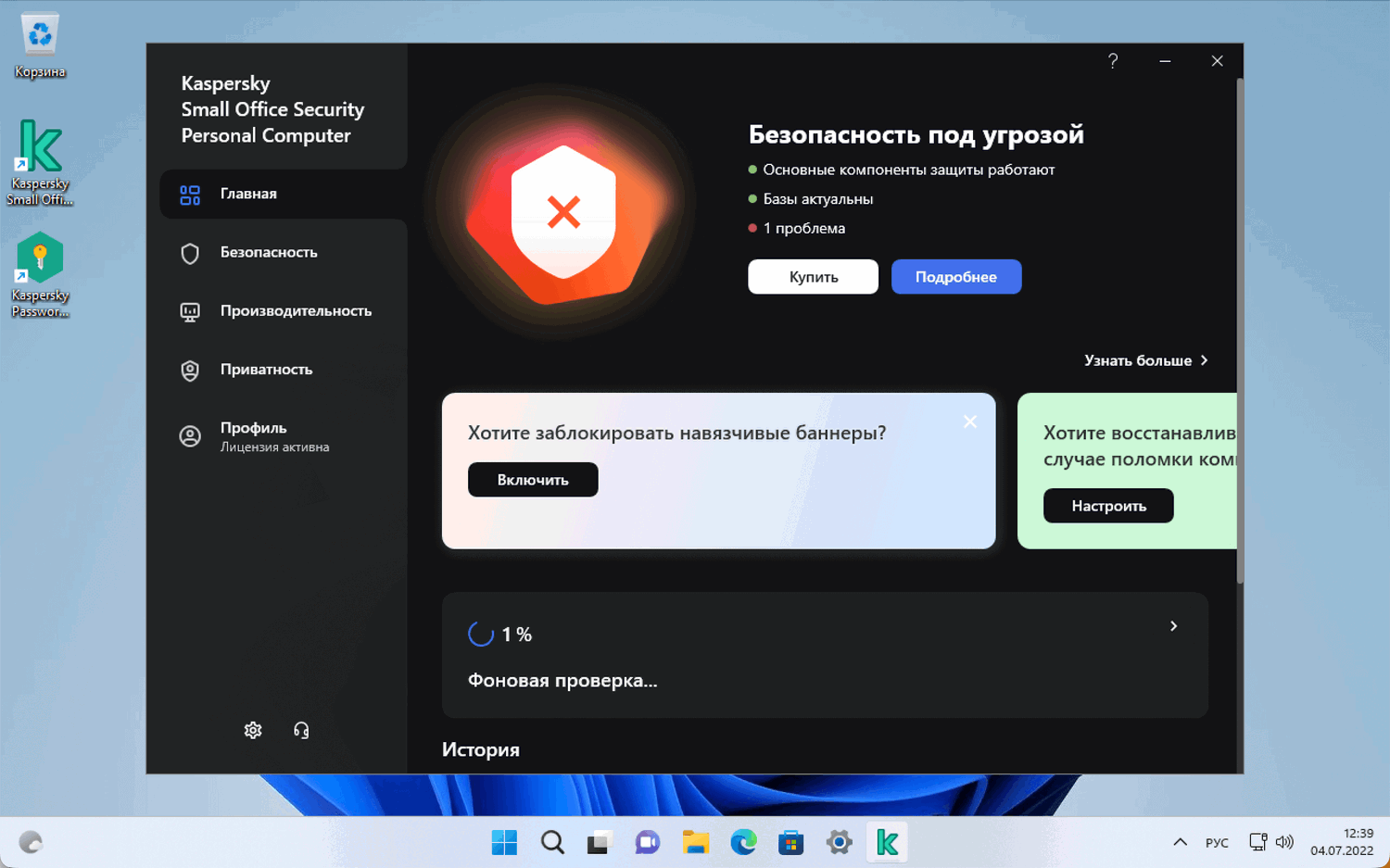Launch Kaspersky Small Office desktop shortcut
The height and width of the screenshot is (868, 1390).
pyautogui.click(x=40, y=162)
